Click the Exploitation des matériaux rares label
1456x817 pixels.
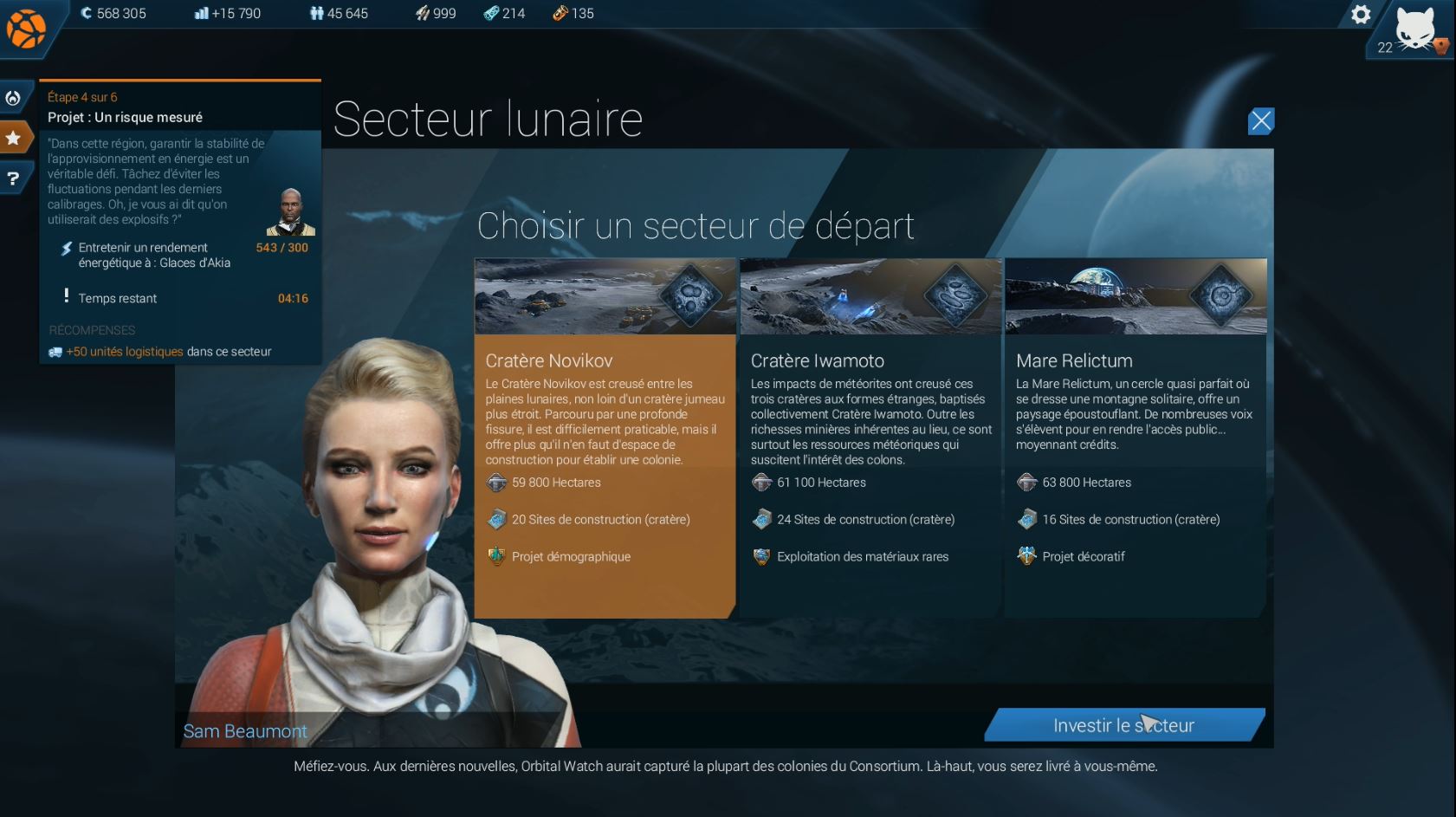[x=863, y=557]
